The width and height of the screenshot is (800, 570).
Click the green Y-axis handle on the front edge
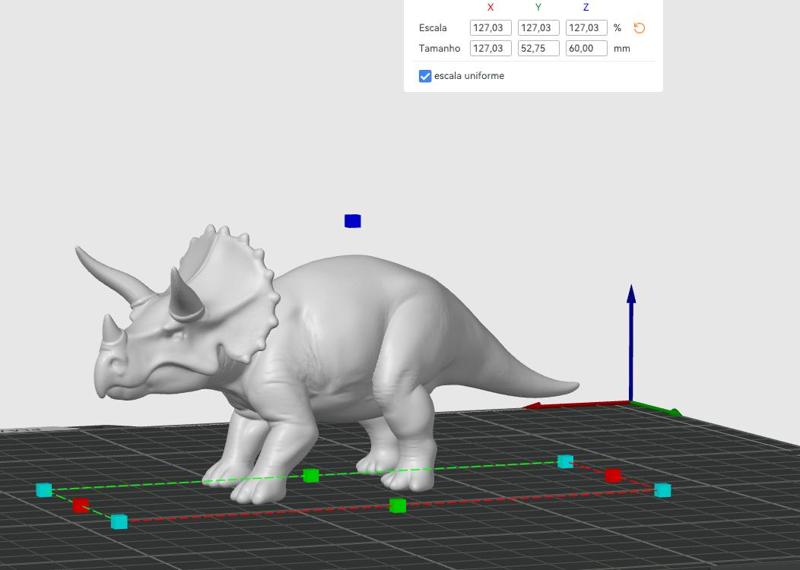click(x=397, y=506)
